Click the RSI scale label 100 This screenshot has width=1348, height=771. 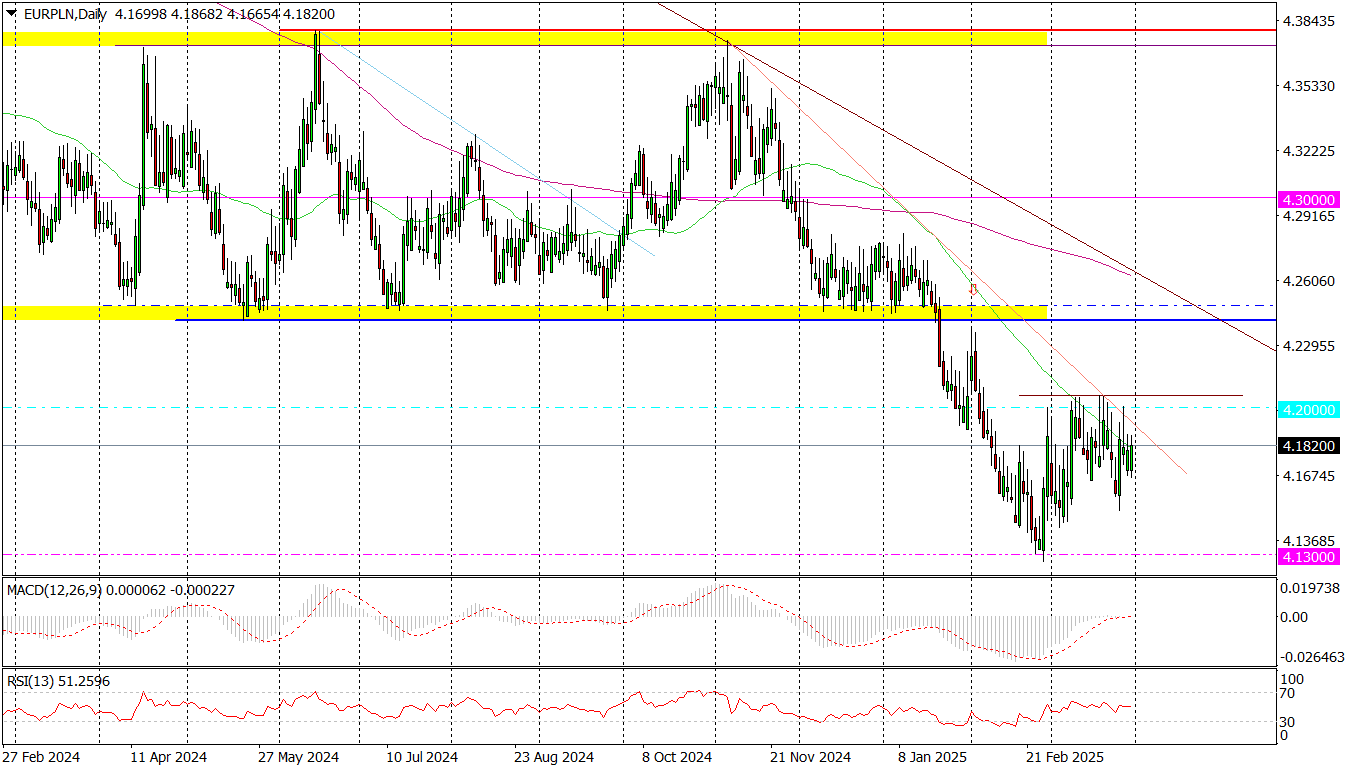(x=1294, y=679)
